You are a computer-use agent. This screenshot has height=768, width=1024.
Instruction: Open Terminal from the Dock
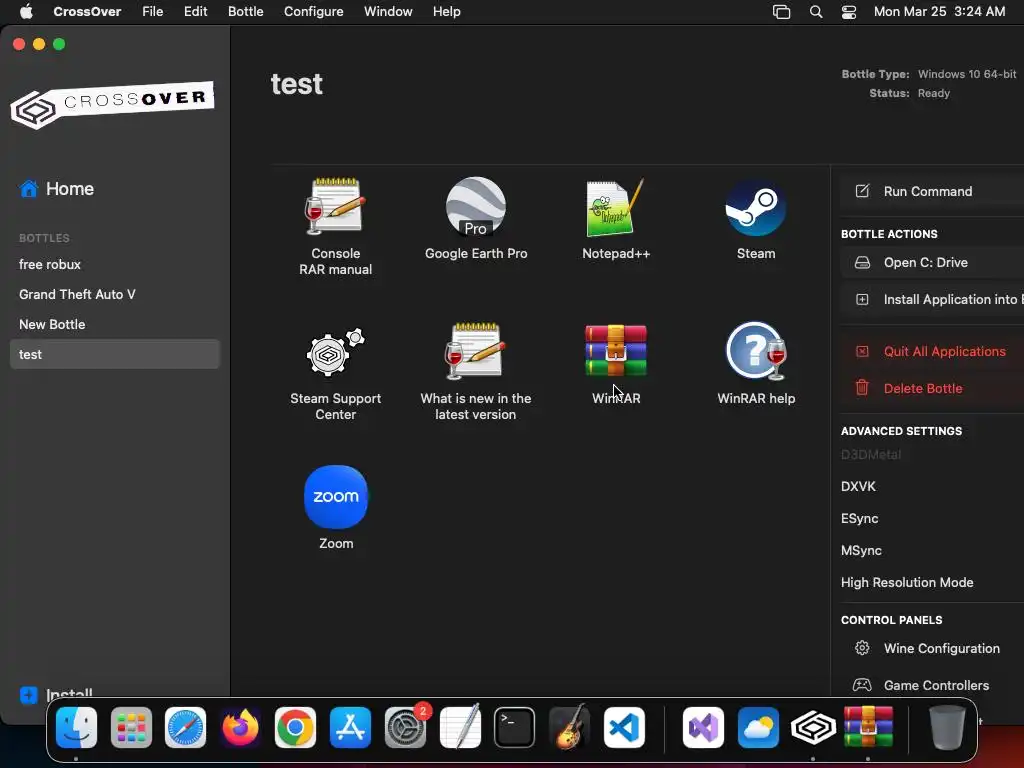pos(515,728)
